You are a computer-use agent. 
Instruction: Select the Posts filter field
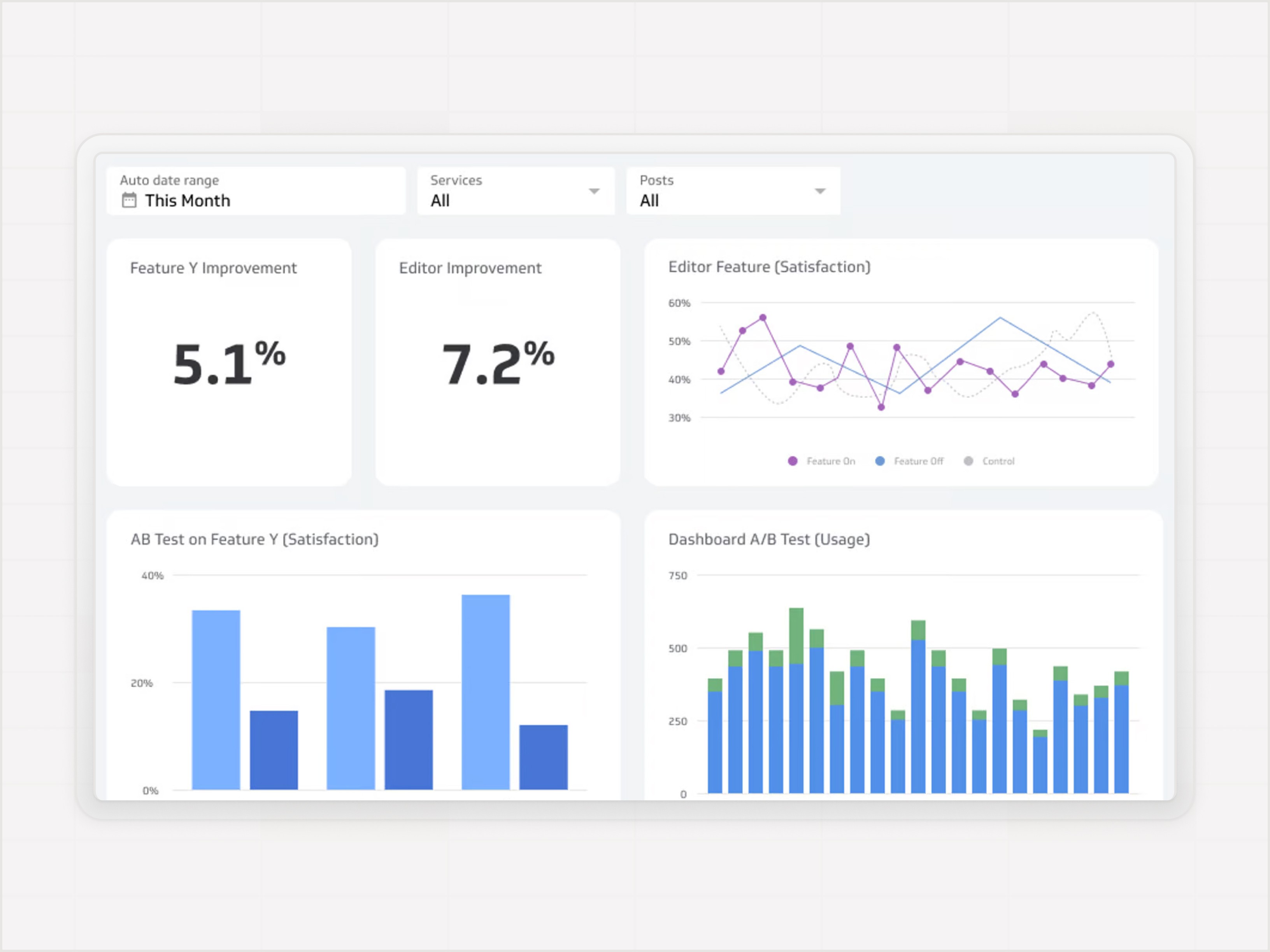tap(733, 191)
